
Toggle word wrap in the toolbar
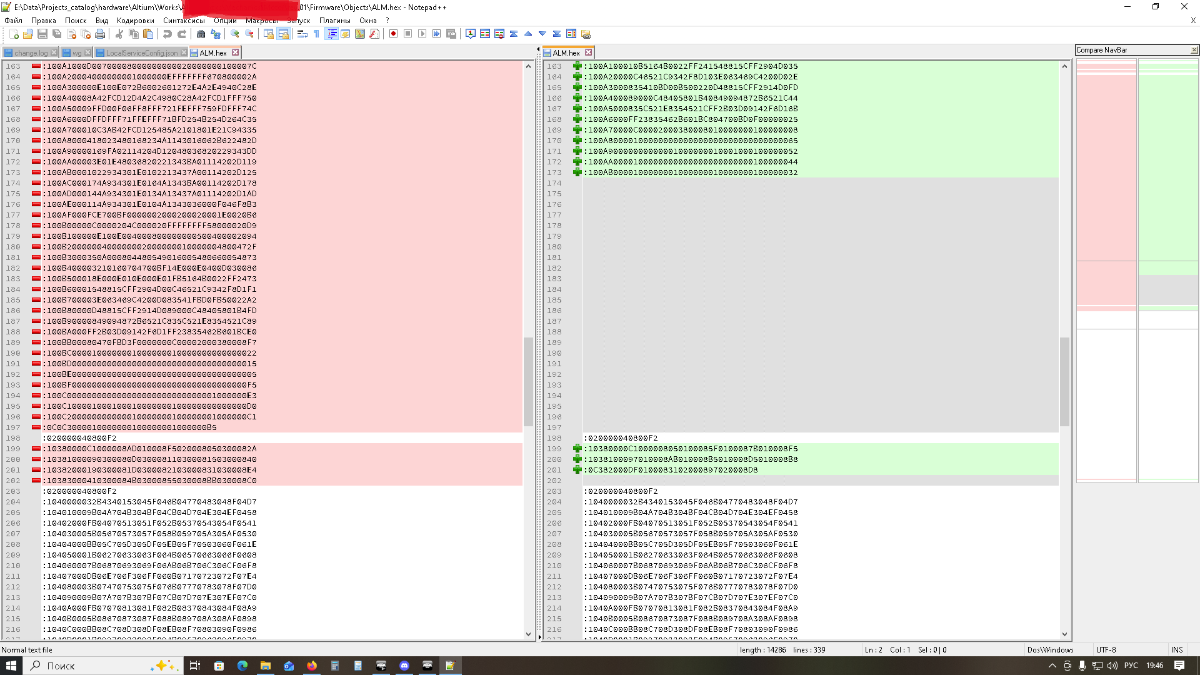(x=303, y=34)
